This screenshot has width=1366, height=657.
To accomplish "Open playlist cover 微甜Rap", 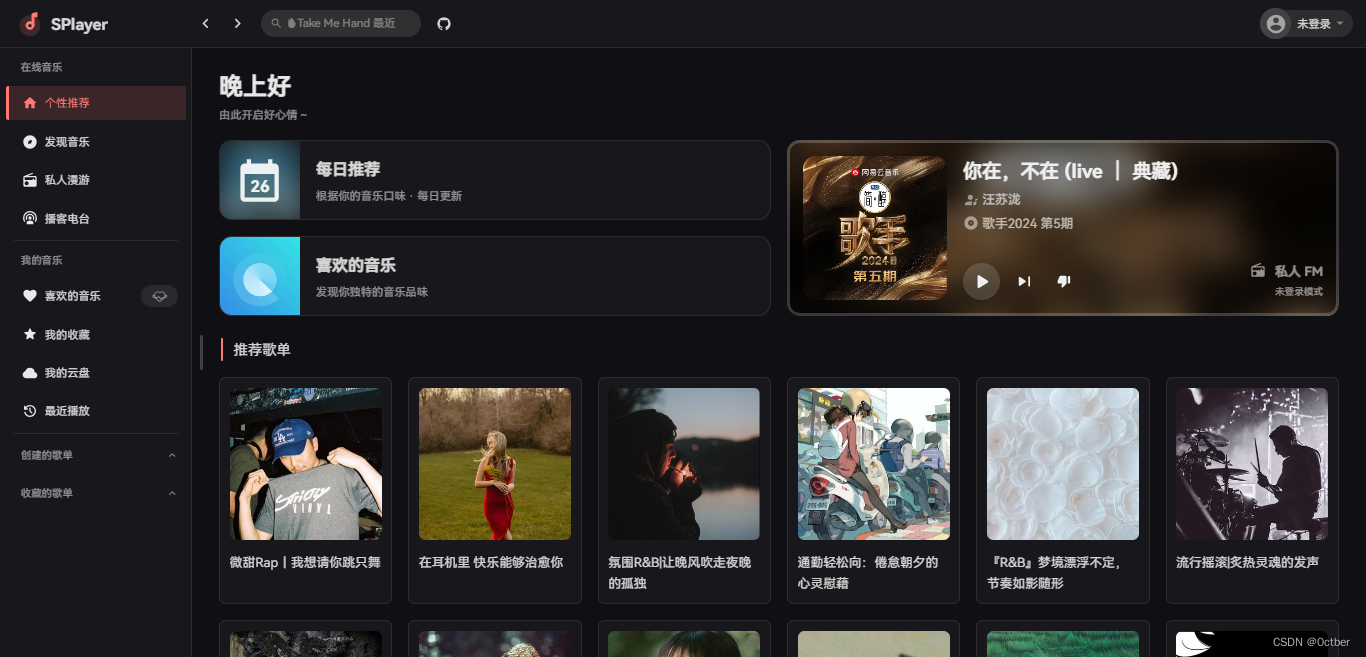I will click(x=306, y=464).
